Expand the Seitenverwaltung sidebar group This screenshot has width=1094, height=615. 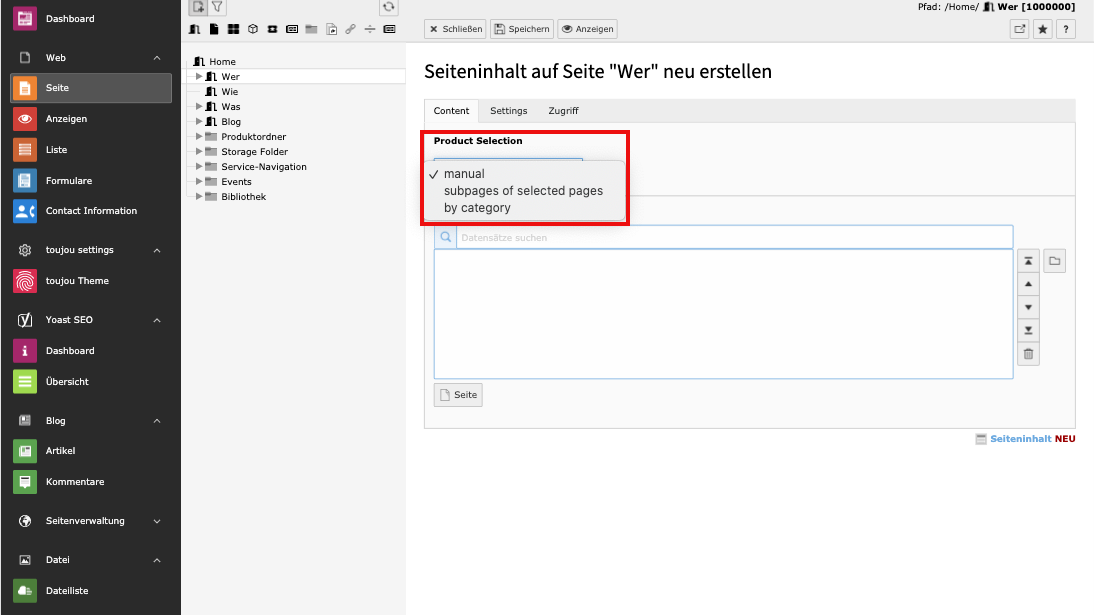pos(157,521)
